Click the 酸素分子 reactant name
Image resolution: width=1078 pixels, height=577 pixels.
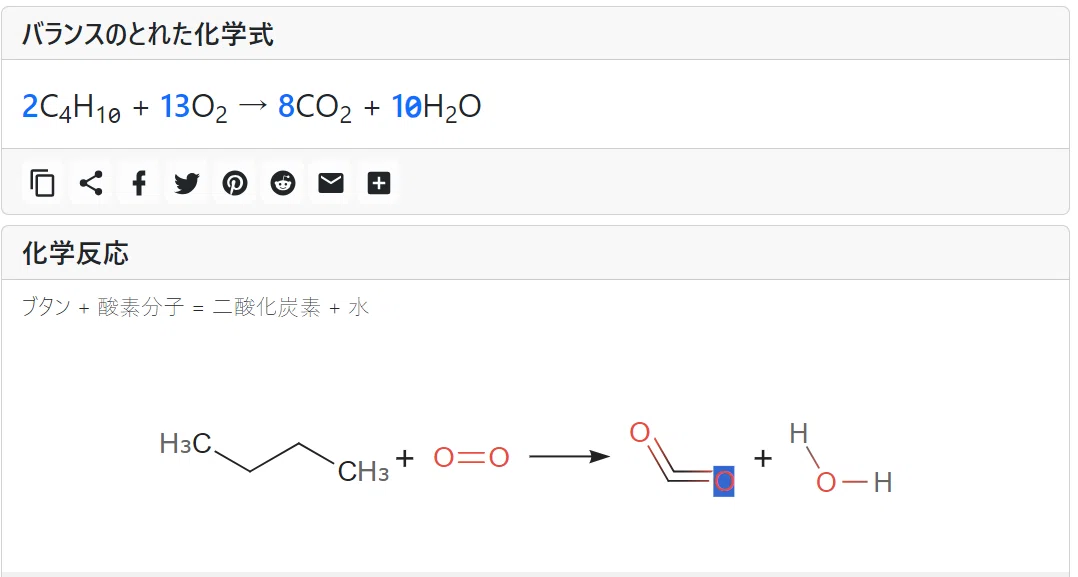pos(141,307)
